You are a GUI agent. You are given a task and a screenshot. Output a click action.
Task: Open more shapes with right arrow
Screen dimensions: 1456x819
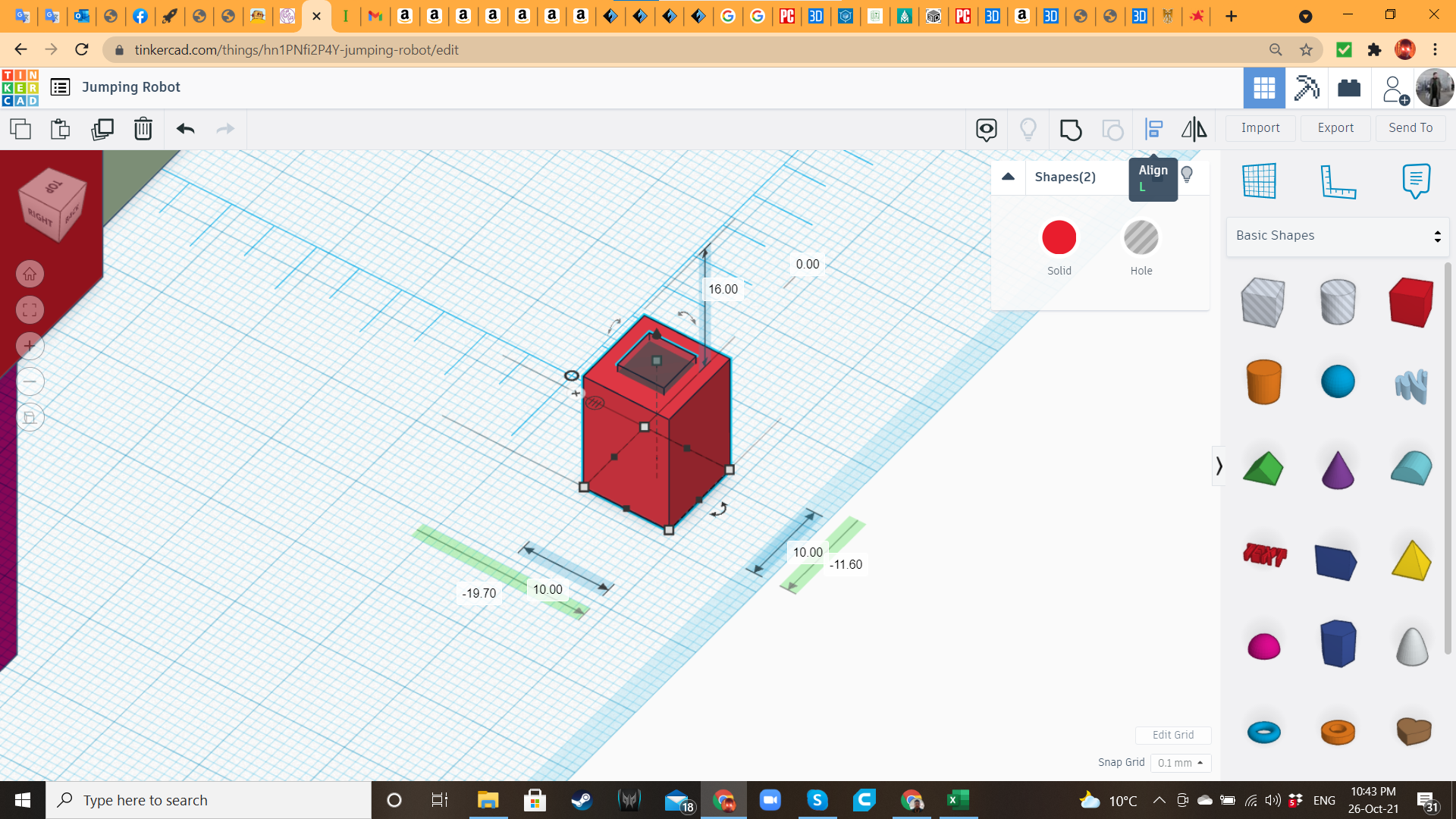point(1219,465)
